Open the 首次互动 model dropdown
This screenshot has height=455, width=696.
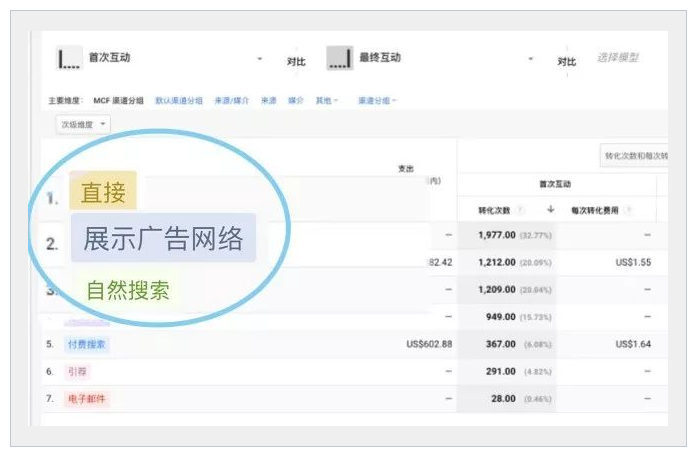[260, 60]
